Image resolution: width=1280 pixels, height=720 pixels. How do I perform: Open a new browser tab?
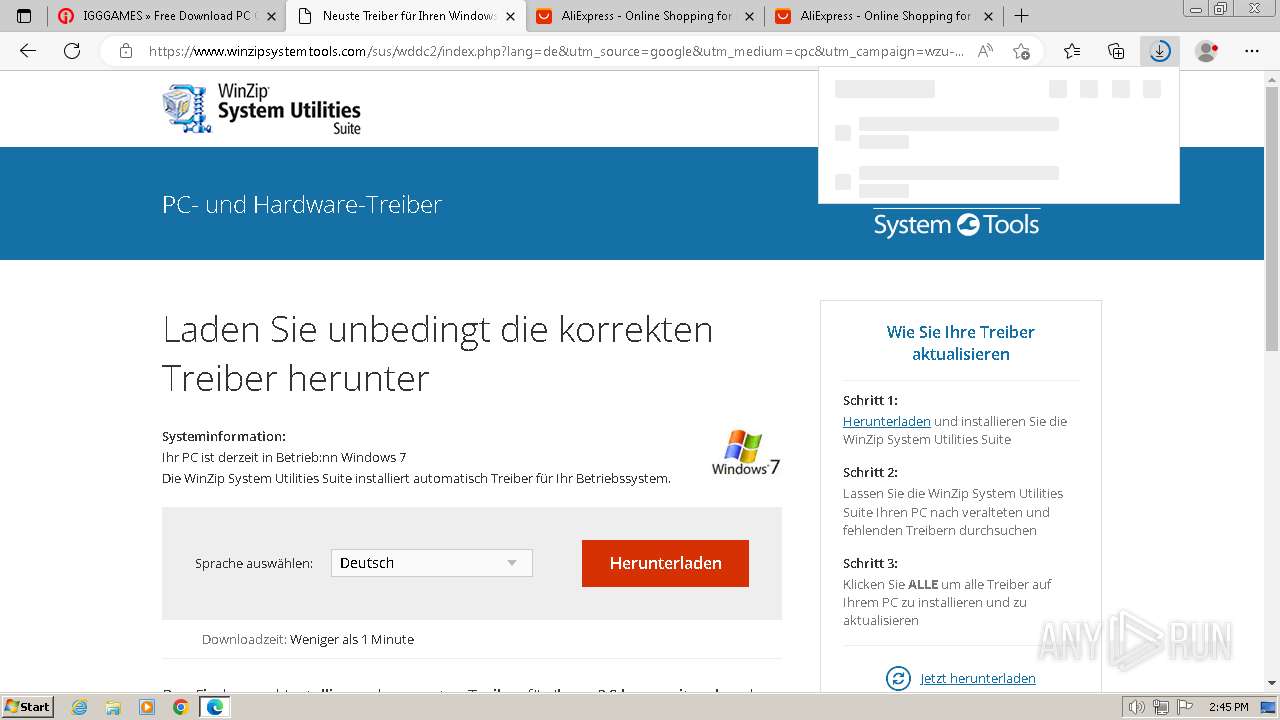pos(1021,16)
